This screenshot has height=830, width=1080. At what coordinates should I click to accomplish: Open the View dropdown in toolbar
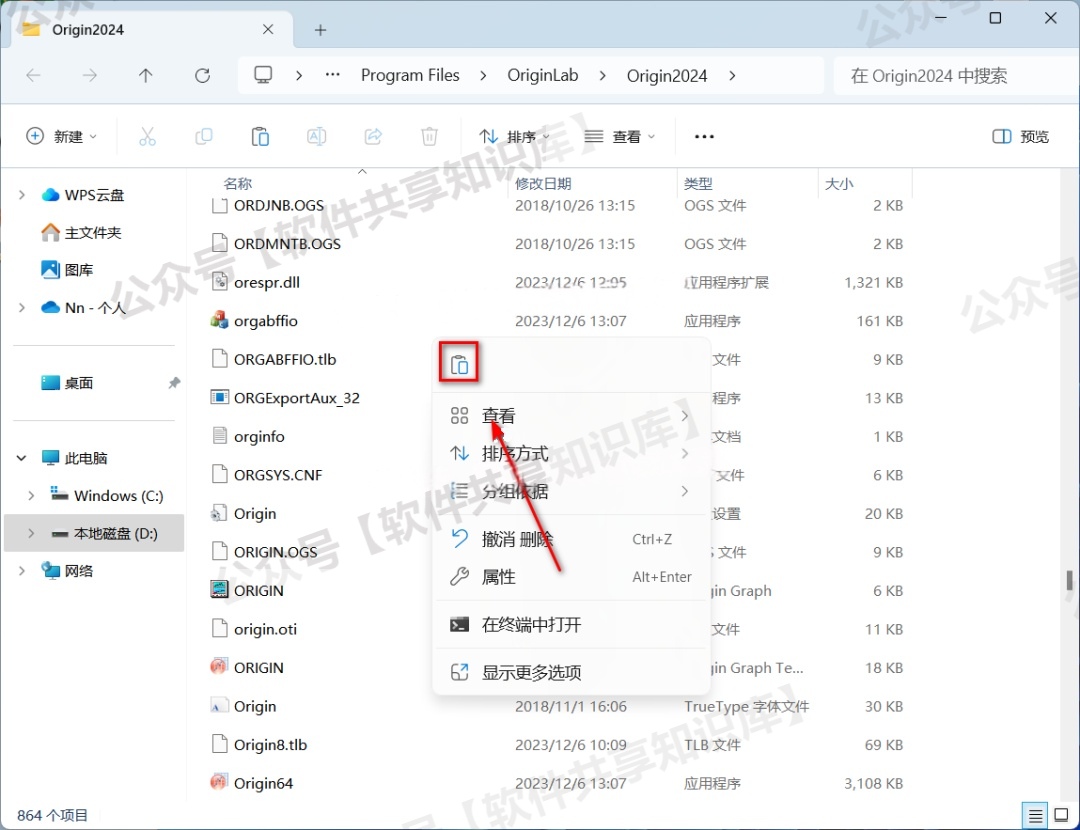tap(619, 136)
